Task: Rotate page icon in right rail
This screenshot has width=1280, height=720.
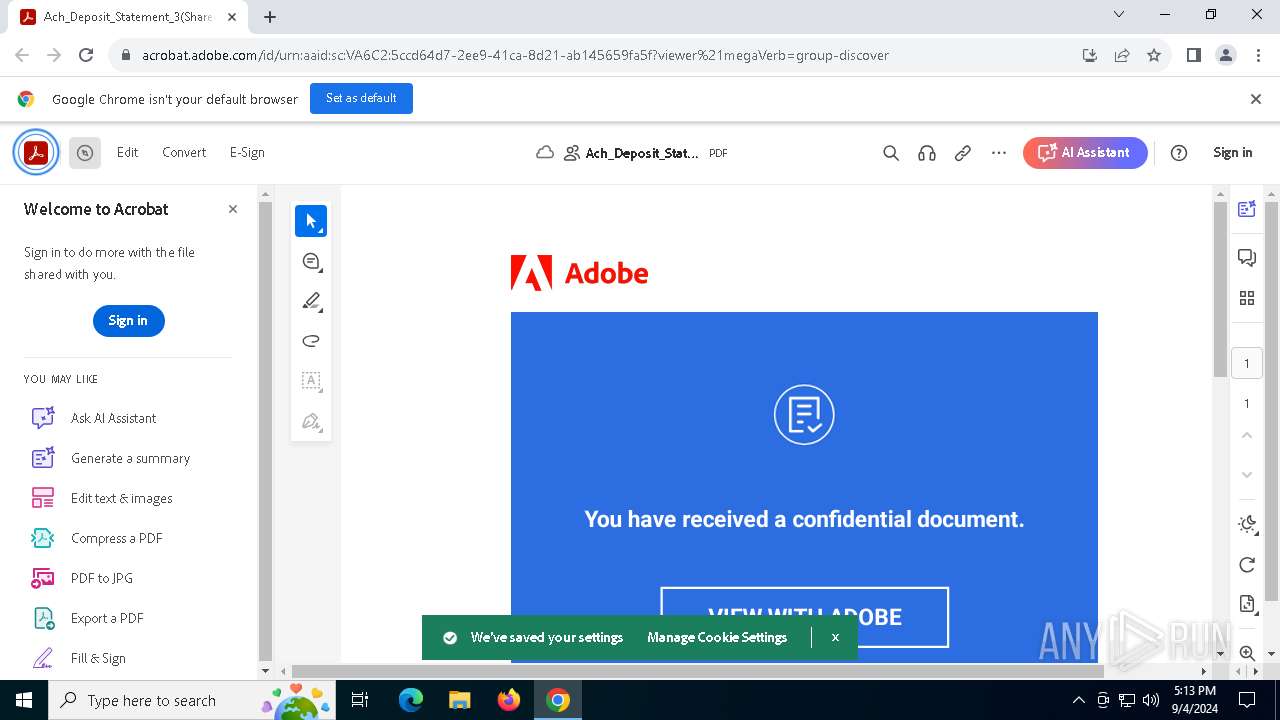Action: pos(1247,565)
